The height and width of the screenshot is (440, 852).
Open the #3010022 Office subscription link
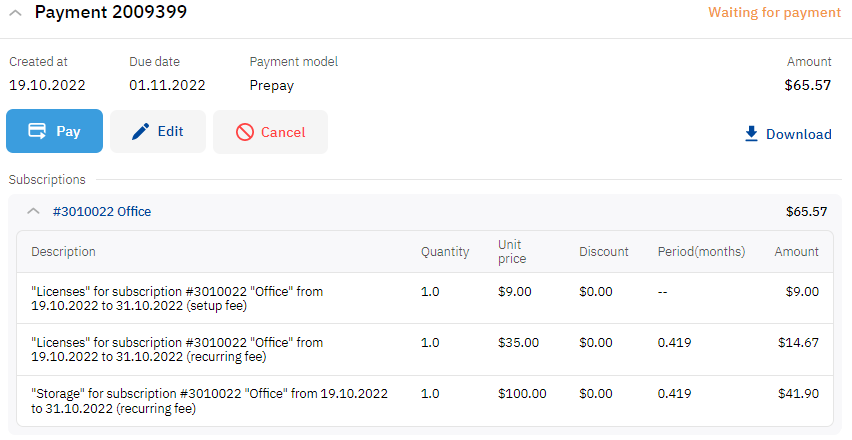(102, 211)
